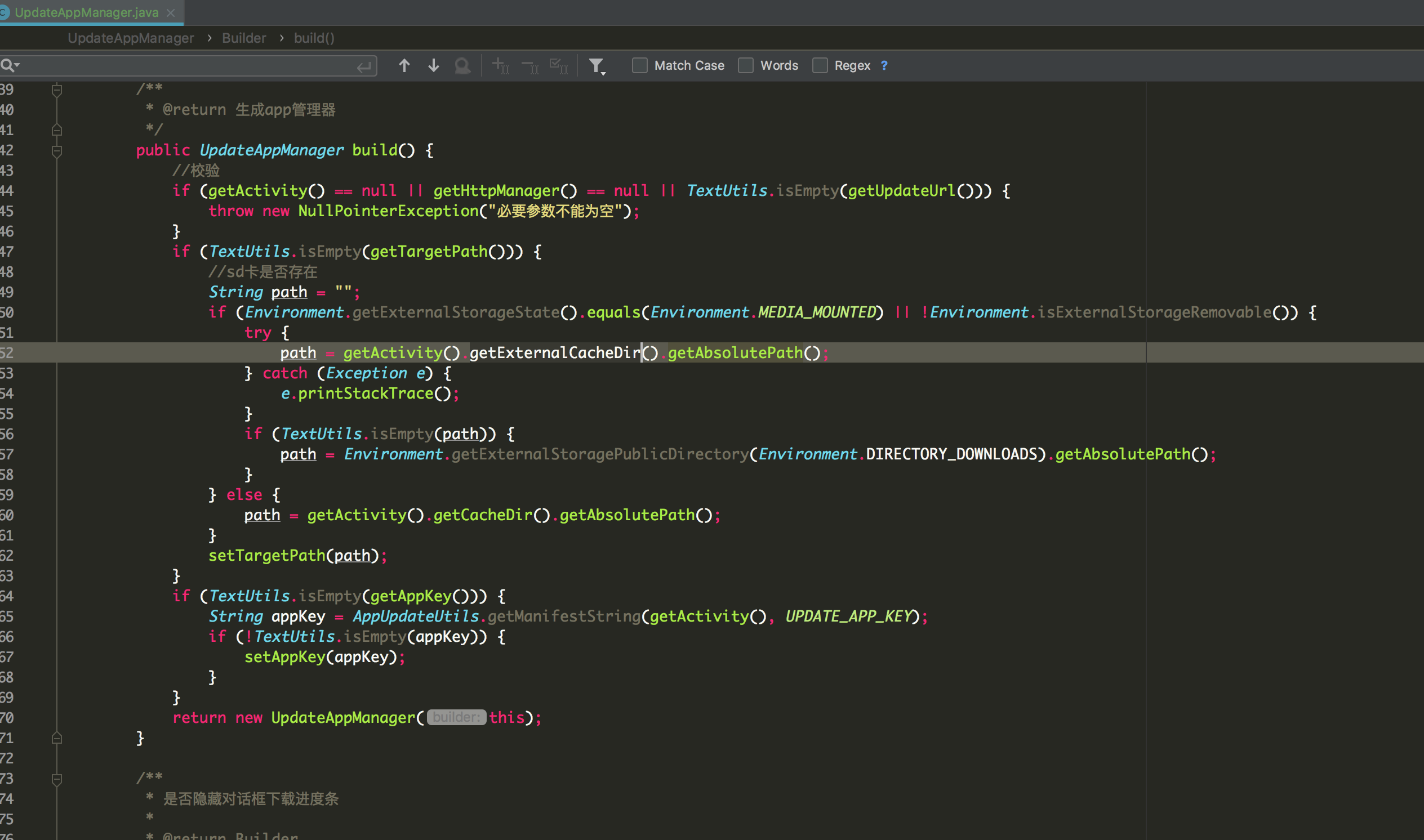Screen dimensions: 1424x840
Task: Go to previous search occurrence arrow
Action: click(404, 66)
